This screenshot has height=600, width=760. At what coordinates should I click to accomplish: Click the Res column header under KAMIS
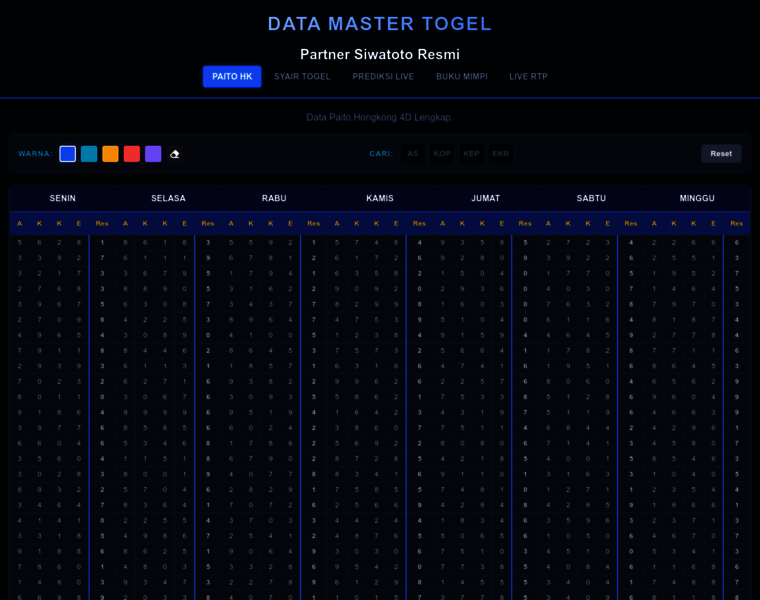(x=419, y=223)
